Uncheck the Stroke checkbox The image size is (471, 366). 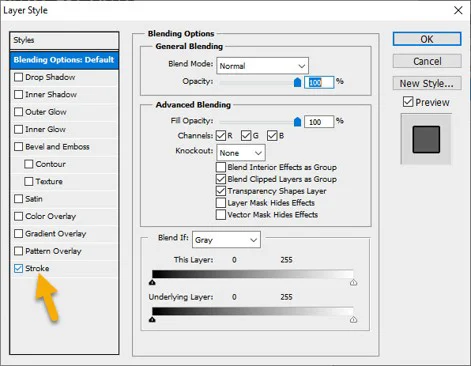[x=18, y=268]
